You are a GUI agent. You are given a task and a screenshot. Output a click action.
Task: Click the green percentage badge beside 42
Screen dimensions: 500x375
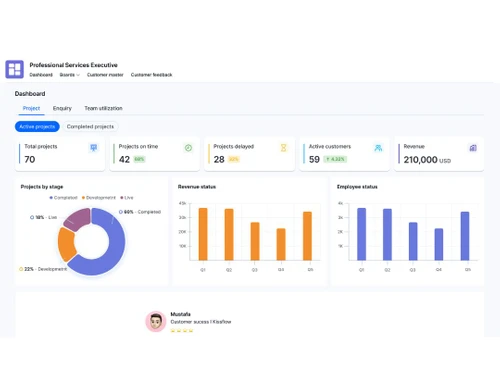tap(139, 159)
